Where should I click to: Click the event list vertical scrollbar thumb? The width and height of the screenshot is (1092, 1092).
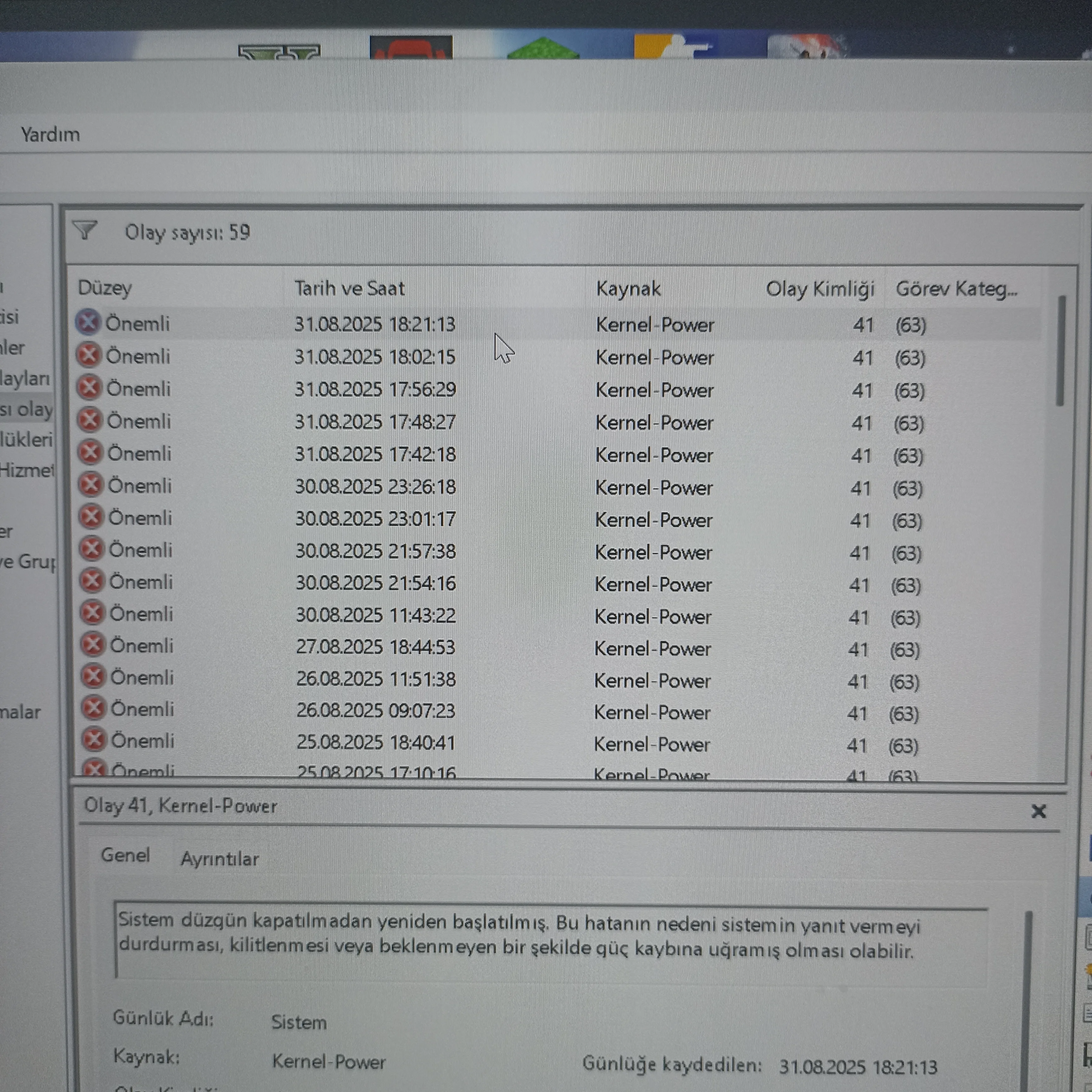pyautogui.click(x=1061, y=350)
